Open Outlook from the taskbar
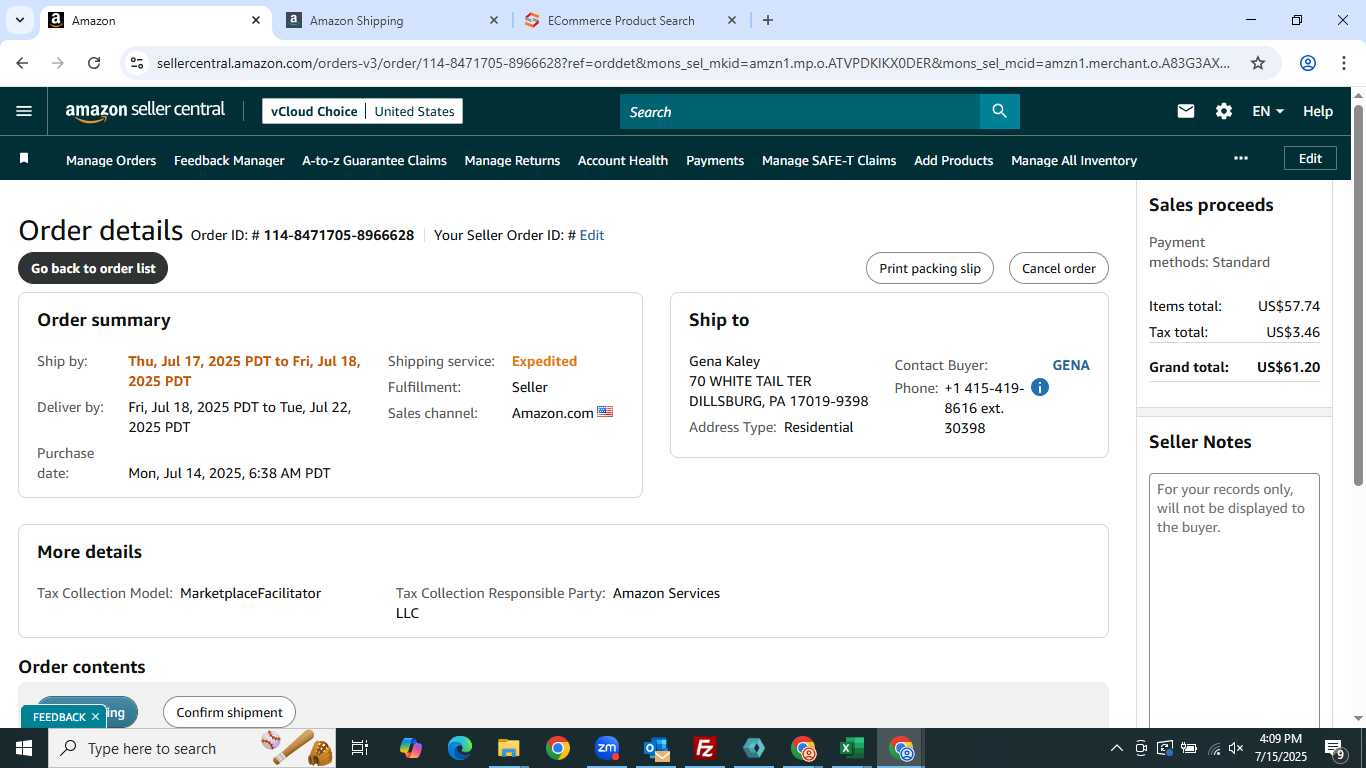 [x=656, y=748]
